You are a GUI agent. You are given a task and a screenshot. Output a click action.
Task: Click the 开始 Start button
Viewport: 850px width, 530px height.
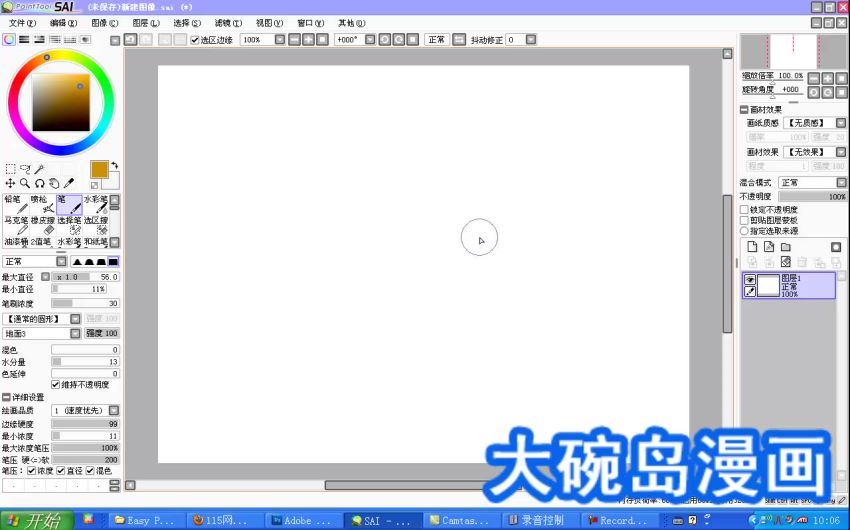36,520
